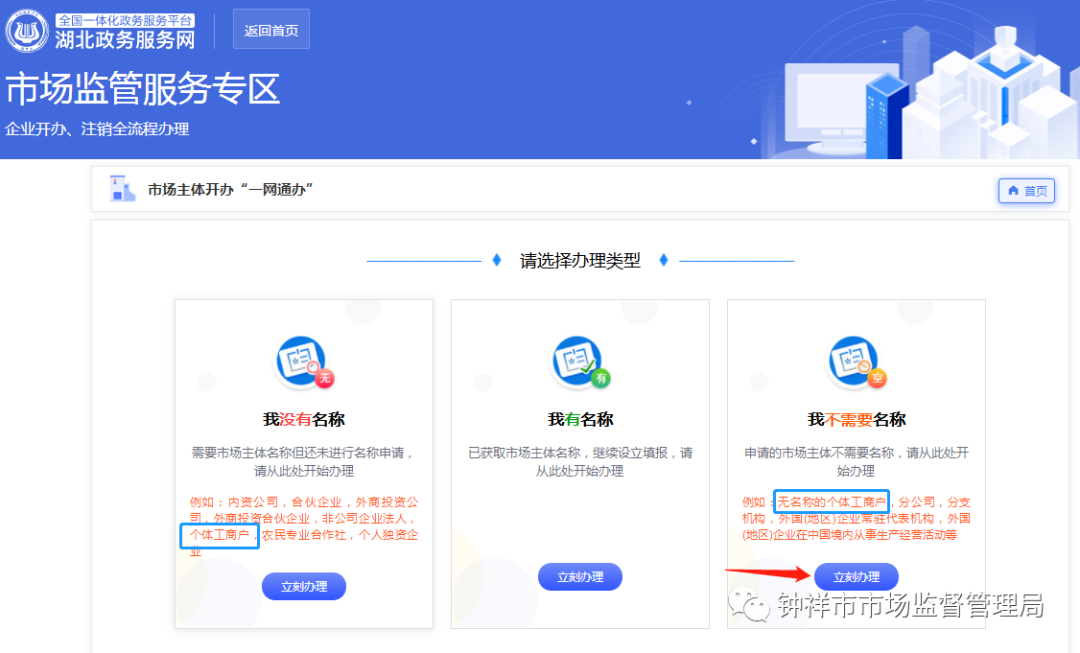Viewport: 1080px width, 653px height.
Task: Click the home icon in the 首页 button
Action: [x=1012, y=191]
